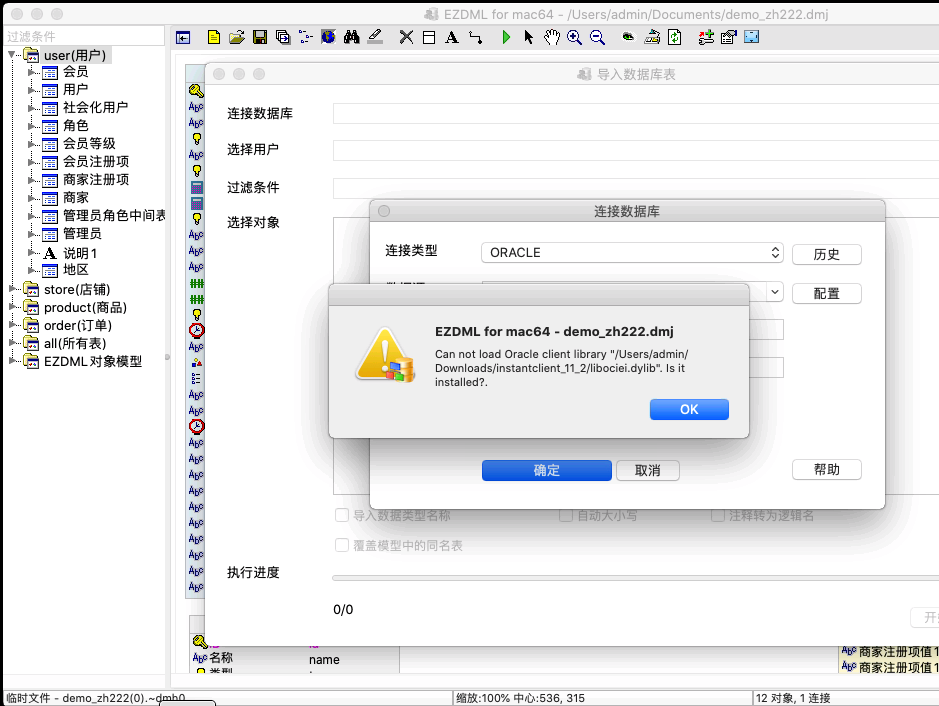Screen dimensions: 939x706
Task: Click the fit-to-screen blue icon
Action: click(752, 37)
